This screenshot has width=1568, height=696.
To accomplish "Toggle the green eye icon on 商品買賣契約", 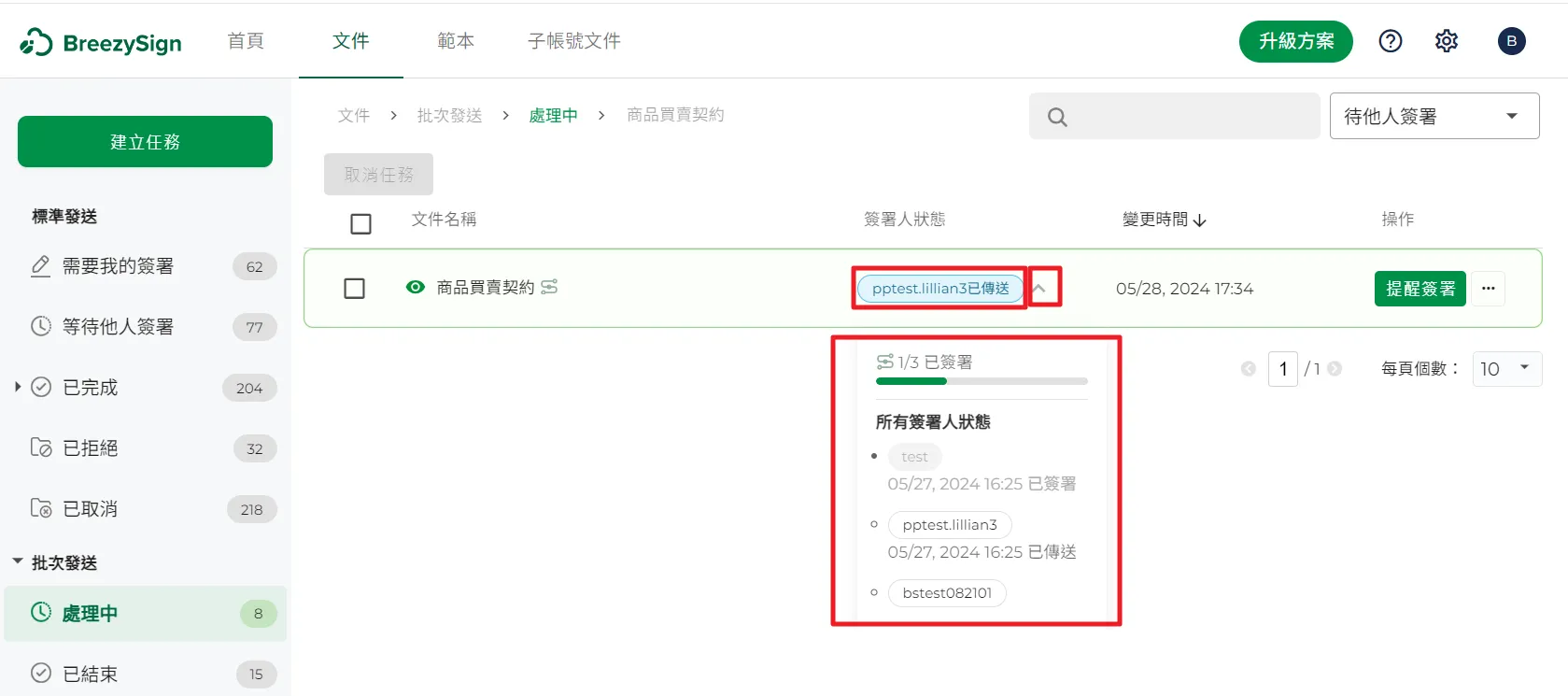I will coord(416,287).
